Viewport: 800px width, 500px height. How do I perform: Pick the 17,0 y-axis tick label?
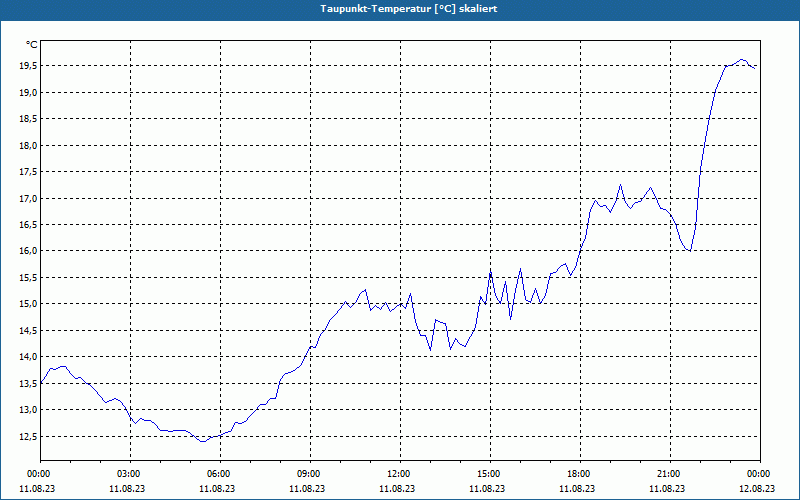[x=28, y=198]
